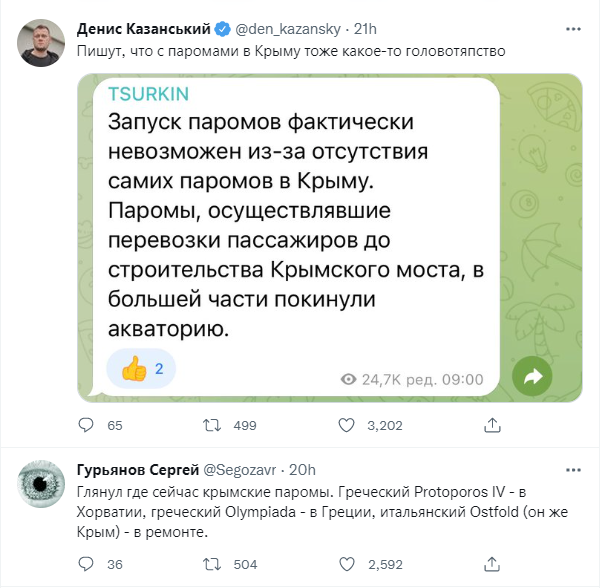Open the @Segozavr profile handle
The width and height of the screenshot is (600, 588).
[x=241, y=469]
